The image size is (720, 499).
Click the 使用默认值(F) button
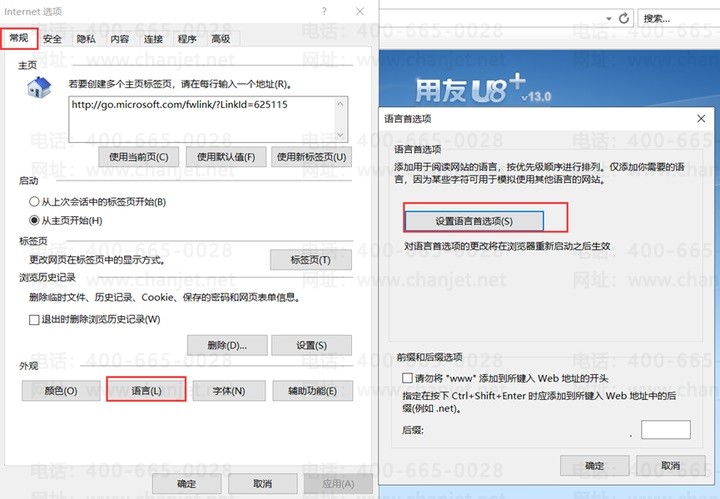[226, 157]
